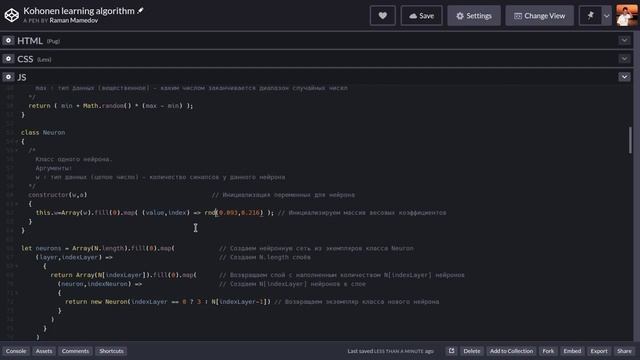Show keyboard Shortcuts
Screen dimensions: 640x360
click(x=111, y=351)
